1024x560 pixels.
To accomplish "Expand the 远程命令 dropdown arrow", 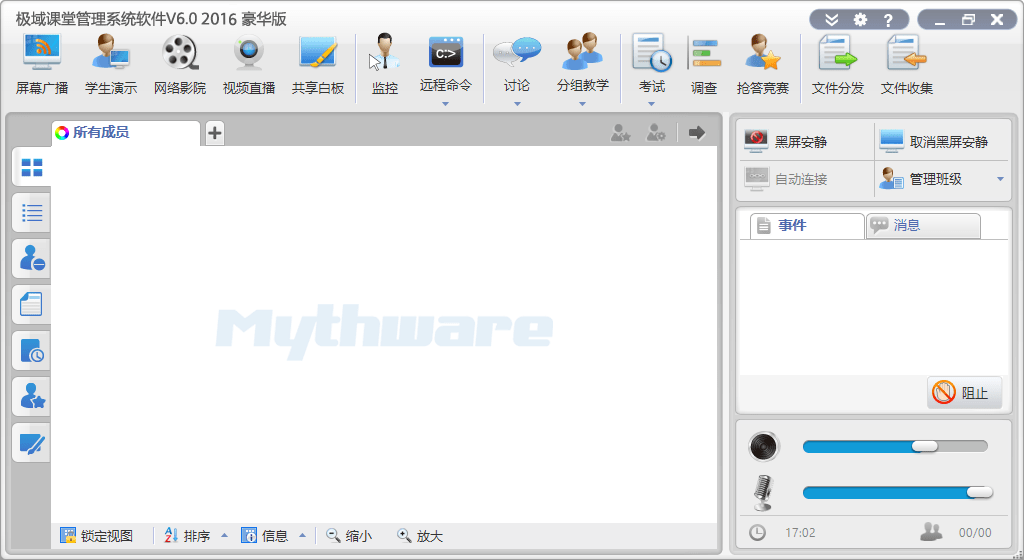I will [445, 104].
